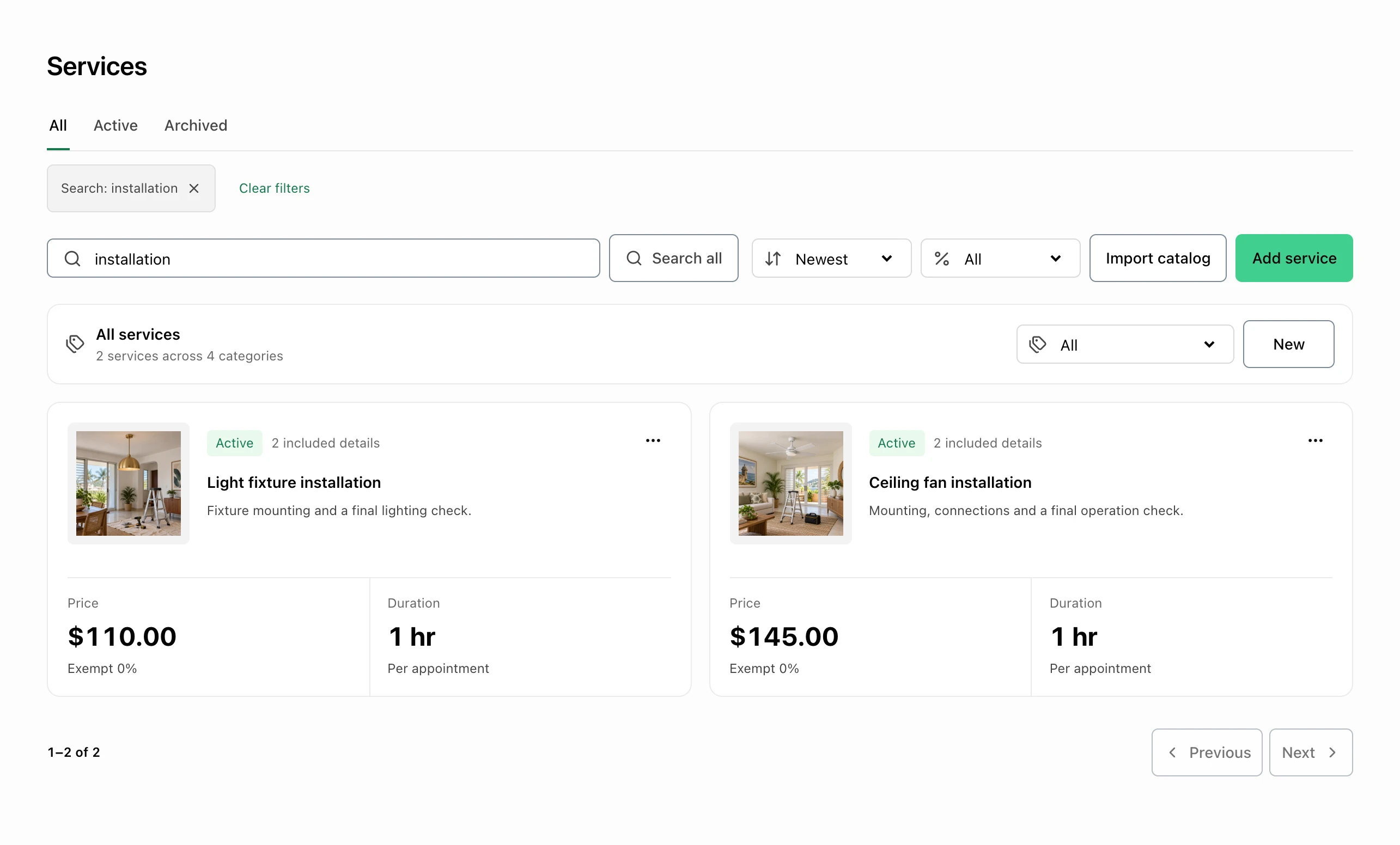Focus the installation search input field

pyautogui.click(x=323, y=259)
